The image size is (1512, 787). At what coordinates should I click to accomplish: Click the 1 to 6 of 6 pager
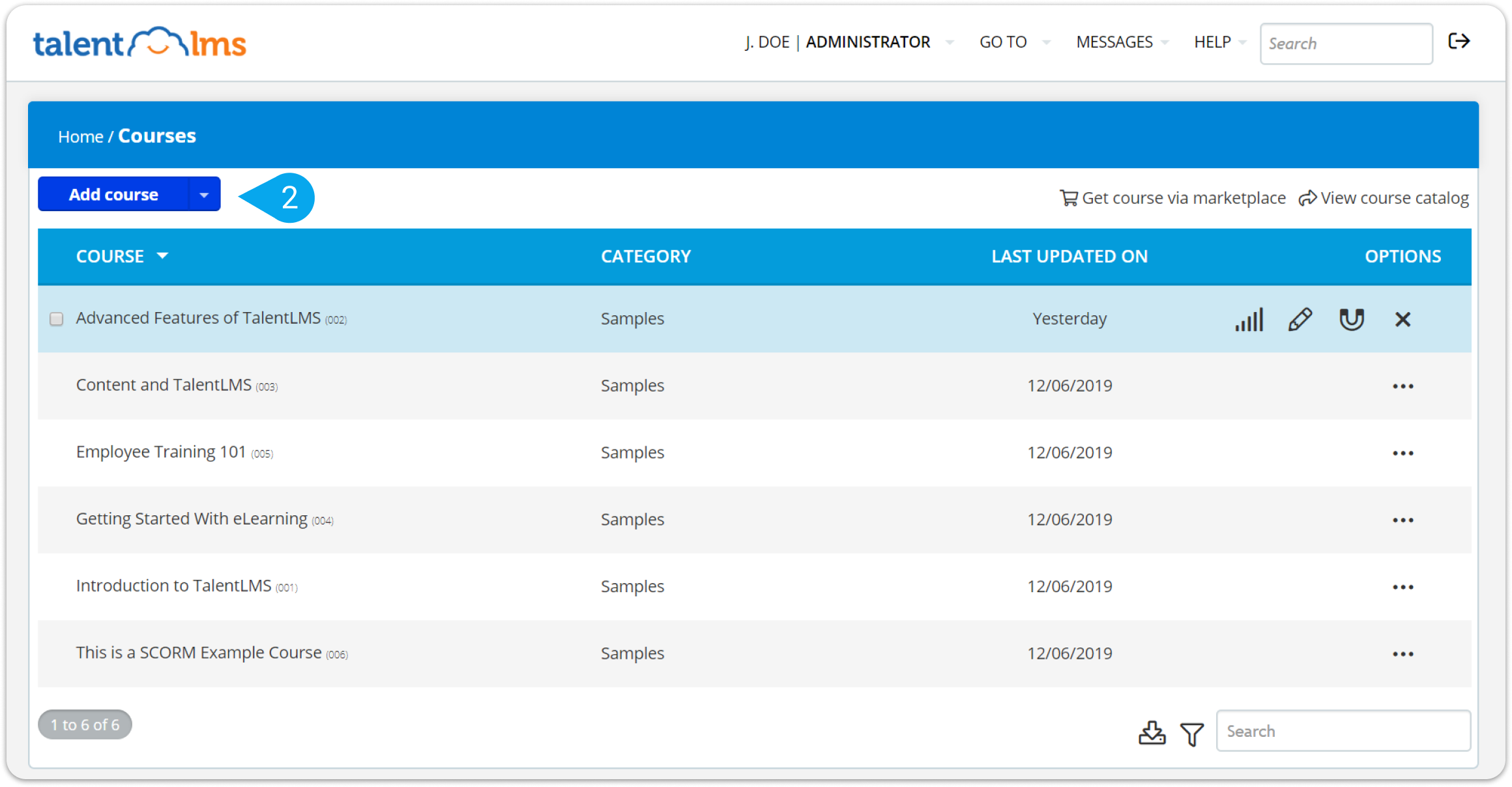point(85,725)
